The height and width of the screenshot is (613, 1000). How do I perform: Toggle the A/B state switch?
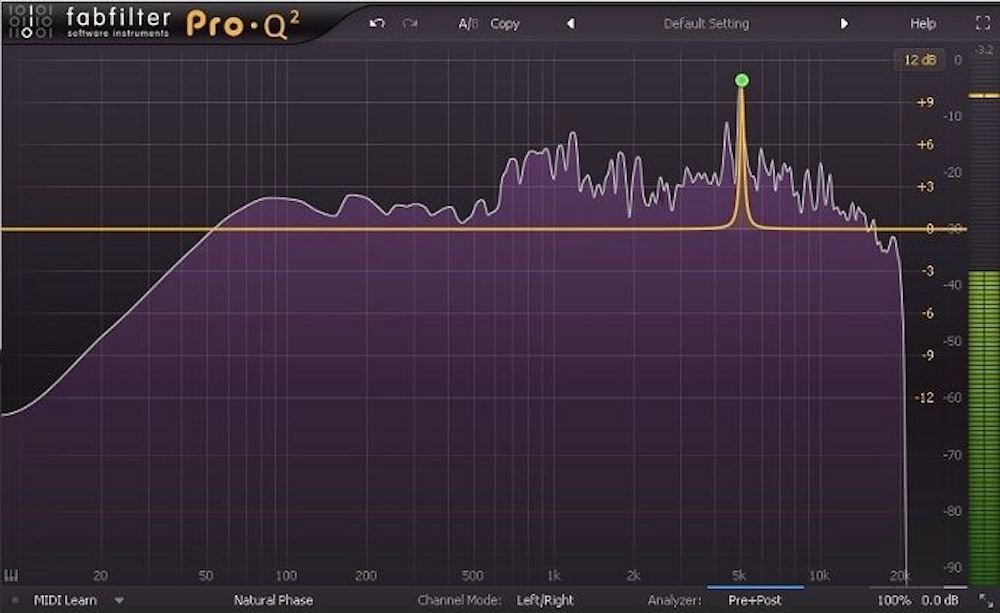pyautogui.click(x=468, y=23)
